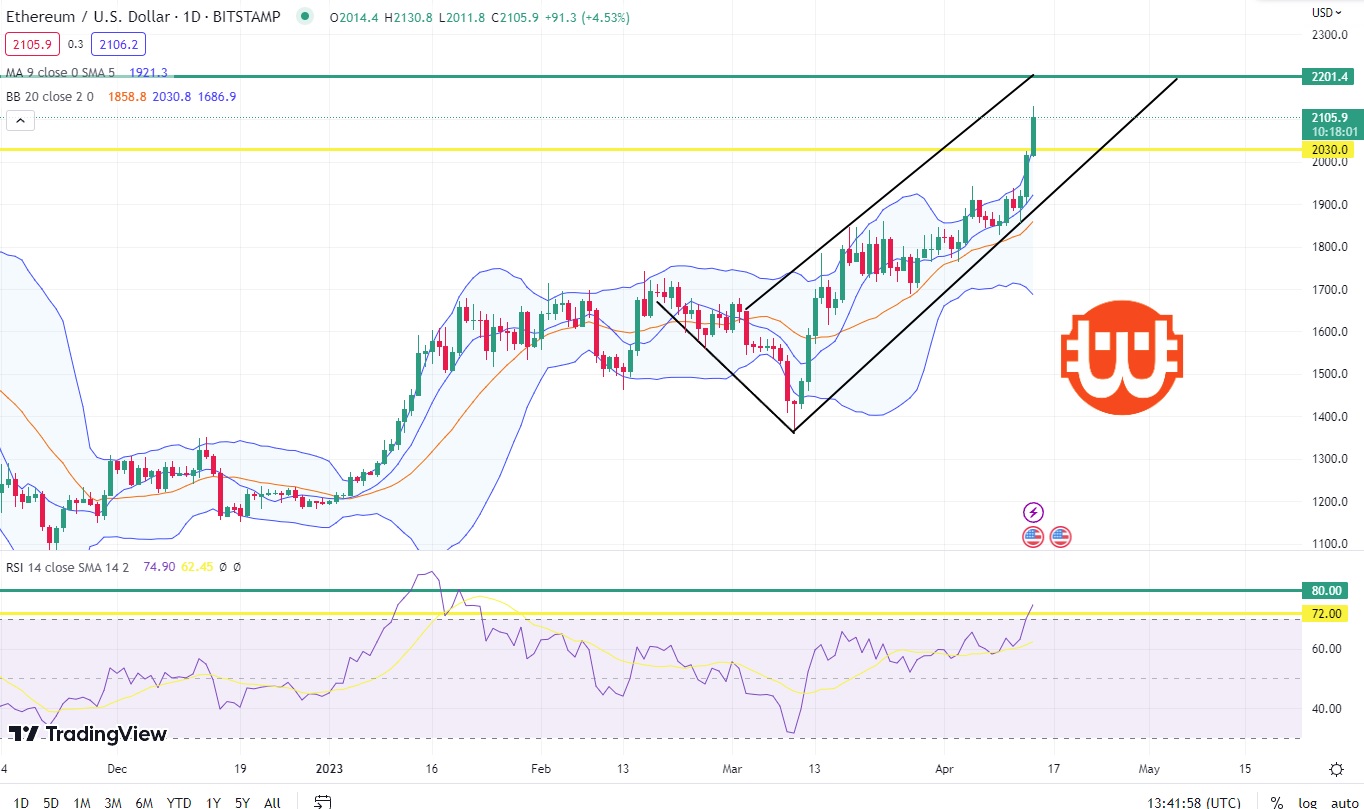The height and width of the screenshot is (809, 1364).
Task: Select the 3M time range
Action: tap(113, 802)
